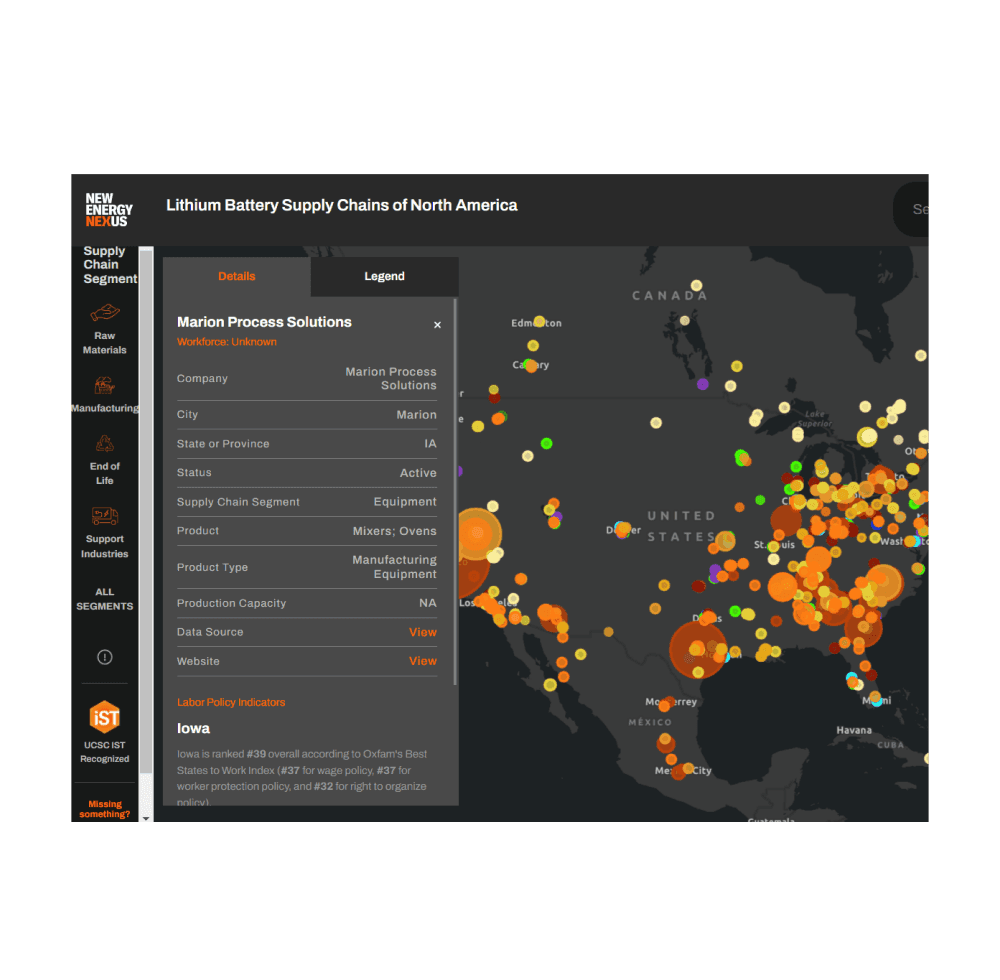Open the Website View link
The height and width of the screenshot is (980, 1000).
(423, 661)
